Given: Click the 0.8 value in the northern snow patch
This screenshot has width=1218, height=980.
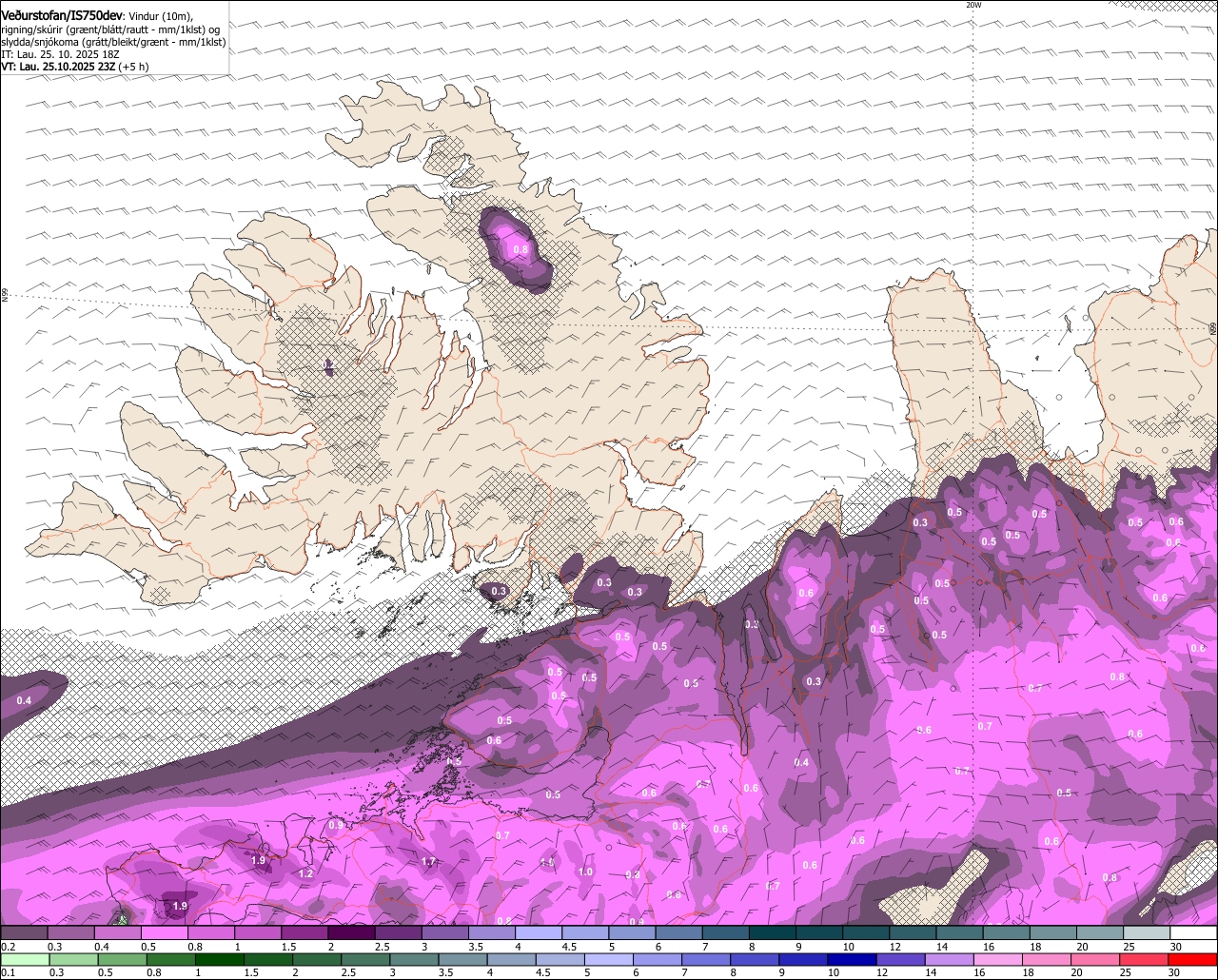Looking at the screenshot, I should pyautogui.click(x=521, y=250).
